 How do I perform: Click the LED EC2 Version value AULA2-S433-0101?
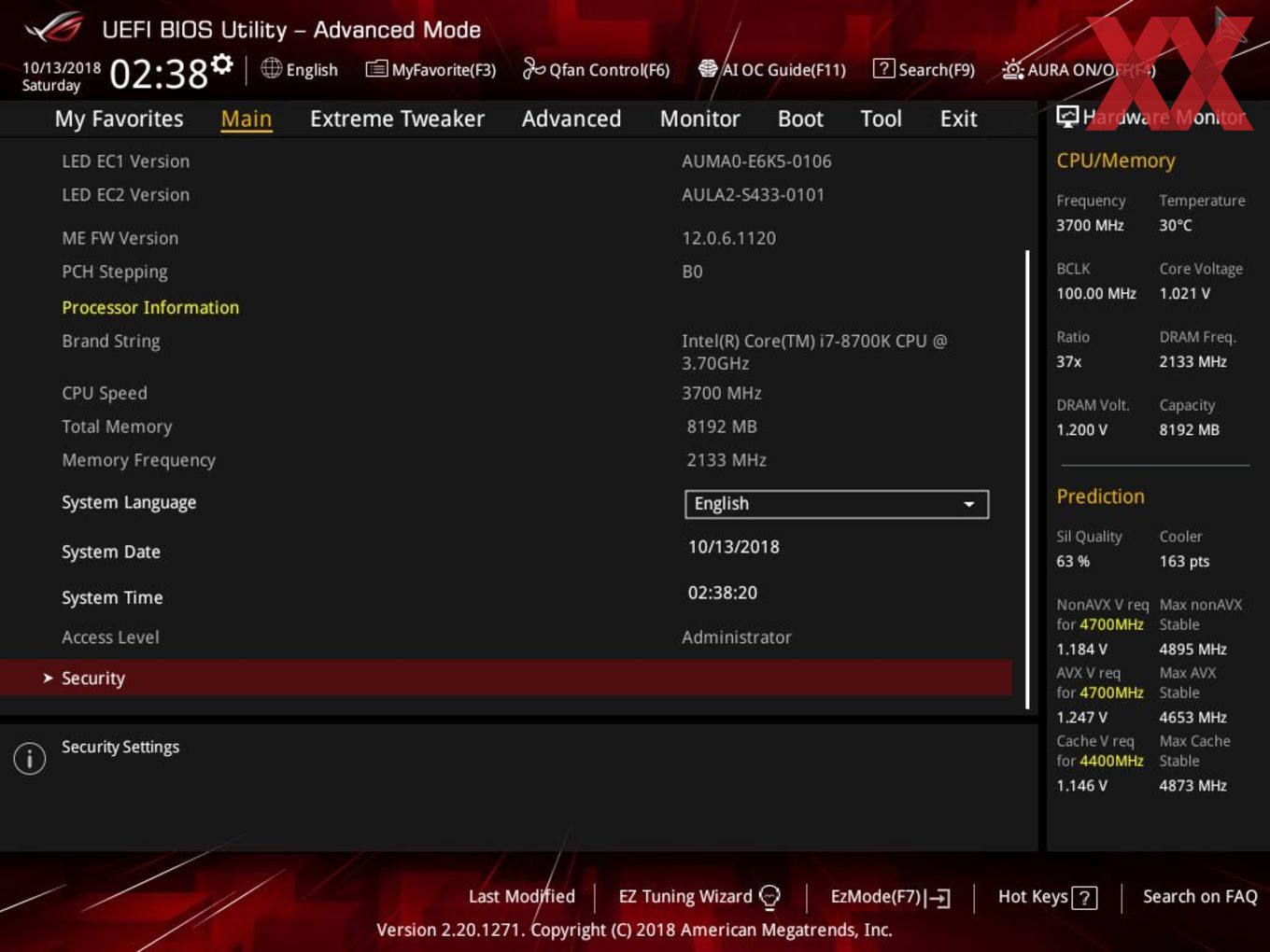[x=754, y=195]
